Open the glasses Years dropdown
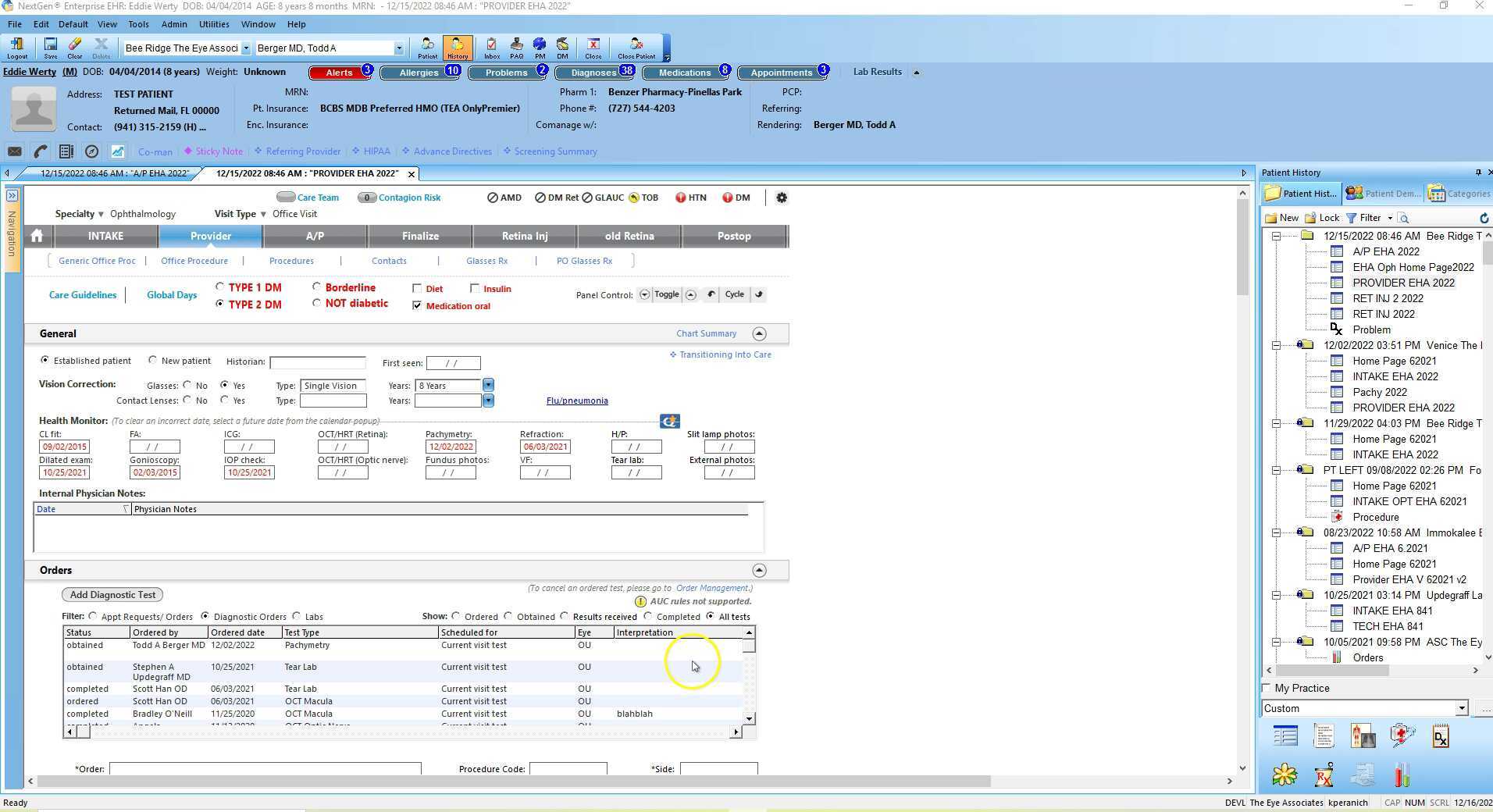 (x=488, y=386)
